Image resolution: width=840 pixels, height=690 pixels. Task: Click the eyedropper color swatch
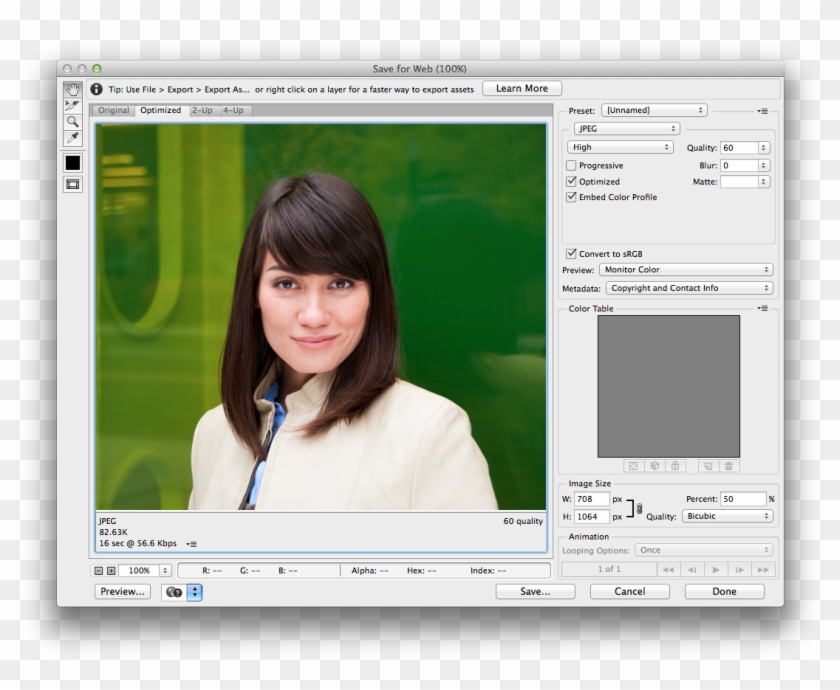pos(71,162)
